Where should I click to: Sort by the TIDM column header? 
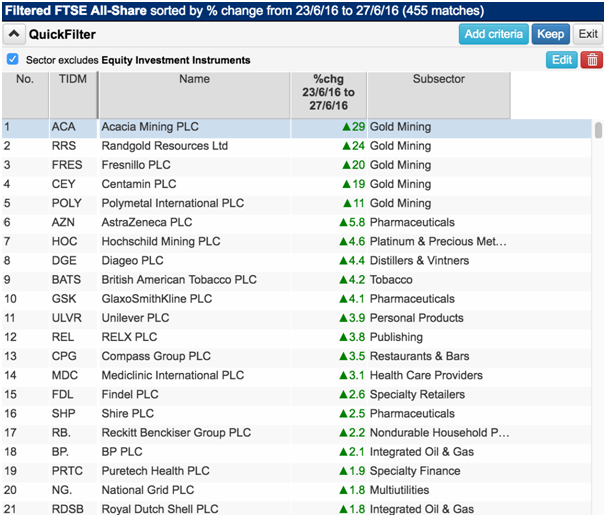point(73,95)
